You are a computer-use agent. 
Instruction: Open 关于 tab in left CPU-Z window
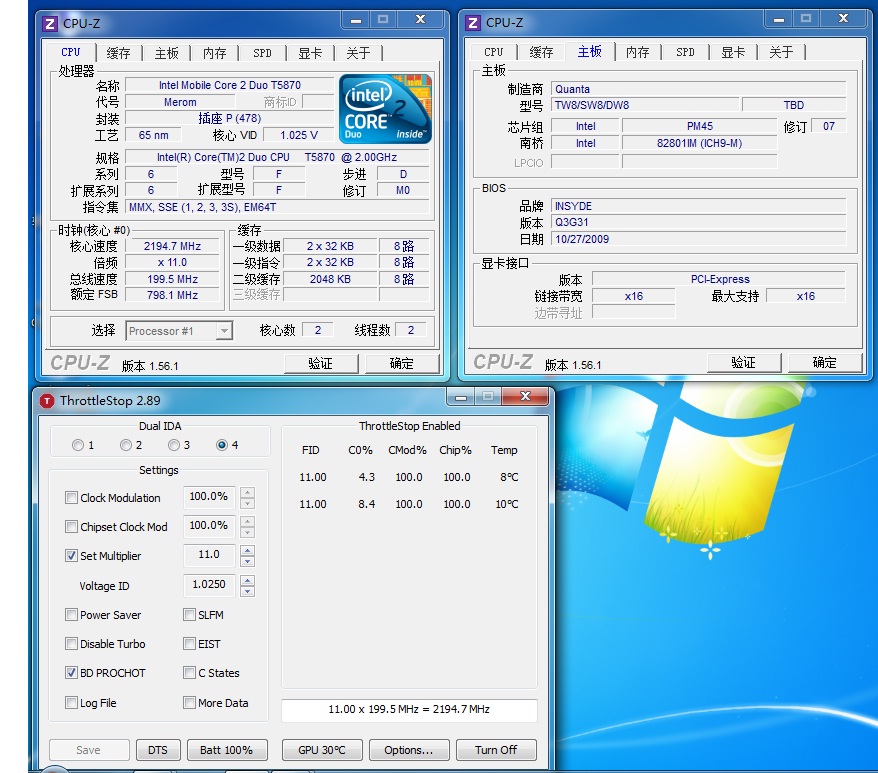coord(358,53)
